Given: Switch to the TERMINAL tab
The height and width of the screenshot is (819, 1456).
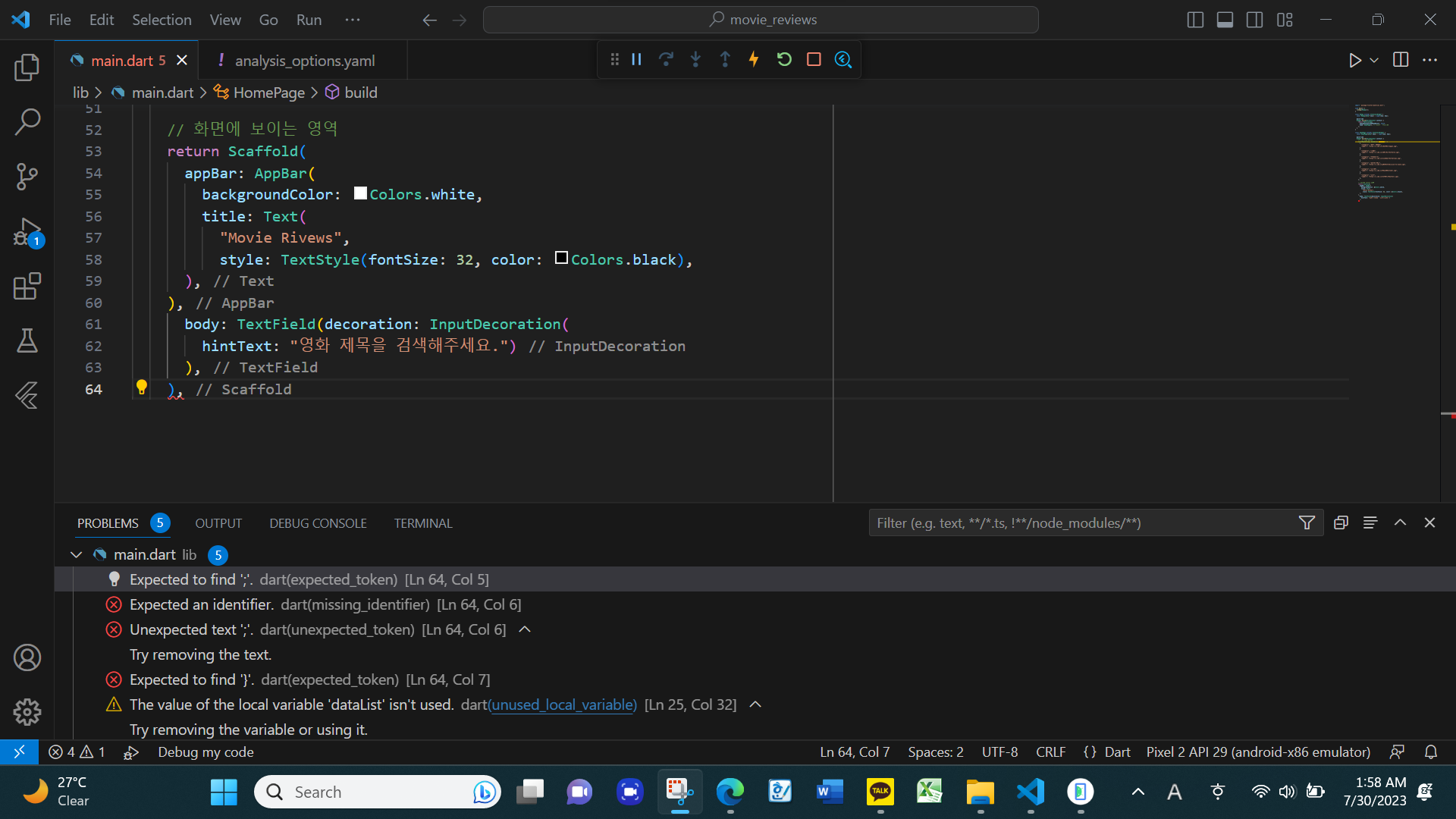Looking at the screenshot, I should coord(423,523).
